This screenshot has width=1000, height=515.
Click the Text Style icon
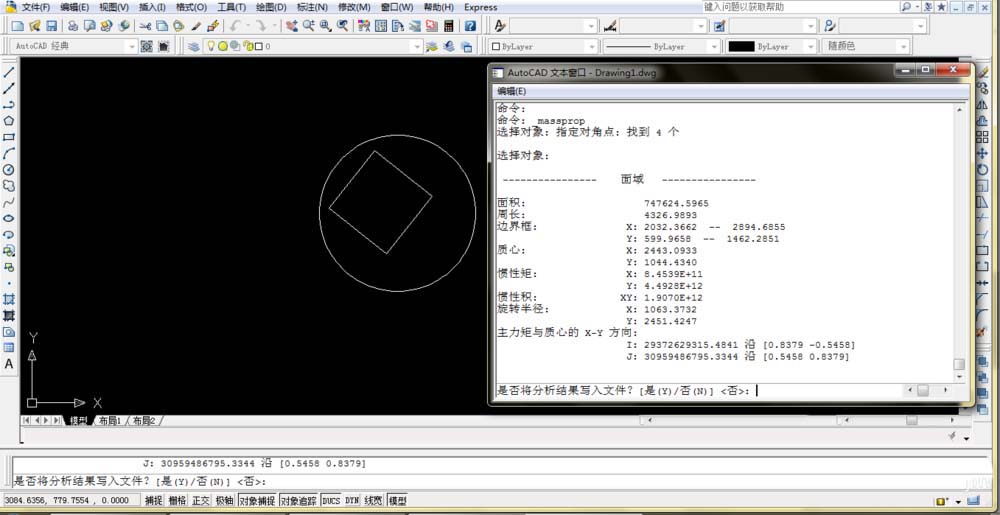pyautogui.click(x=500, y=26)
